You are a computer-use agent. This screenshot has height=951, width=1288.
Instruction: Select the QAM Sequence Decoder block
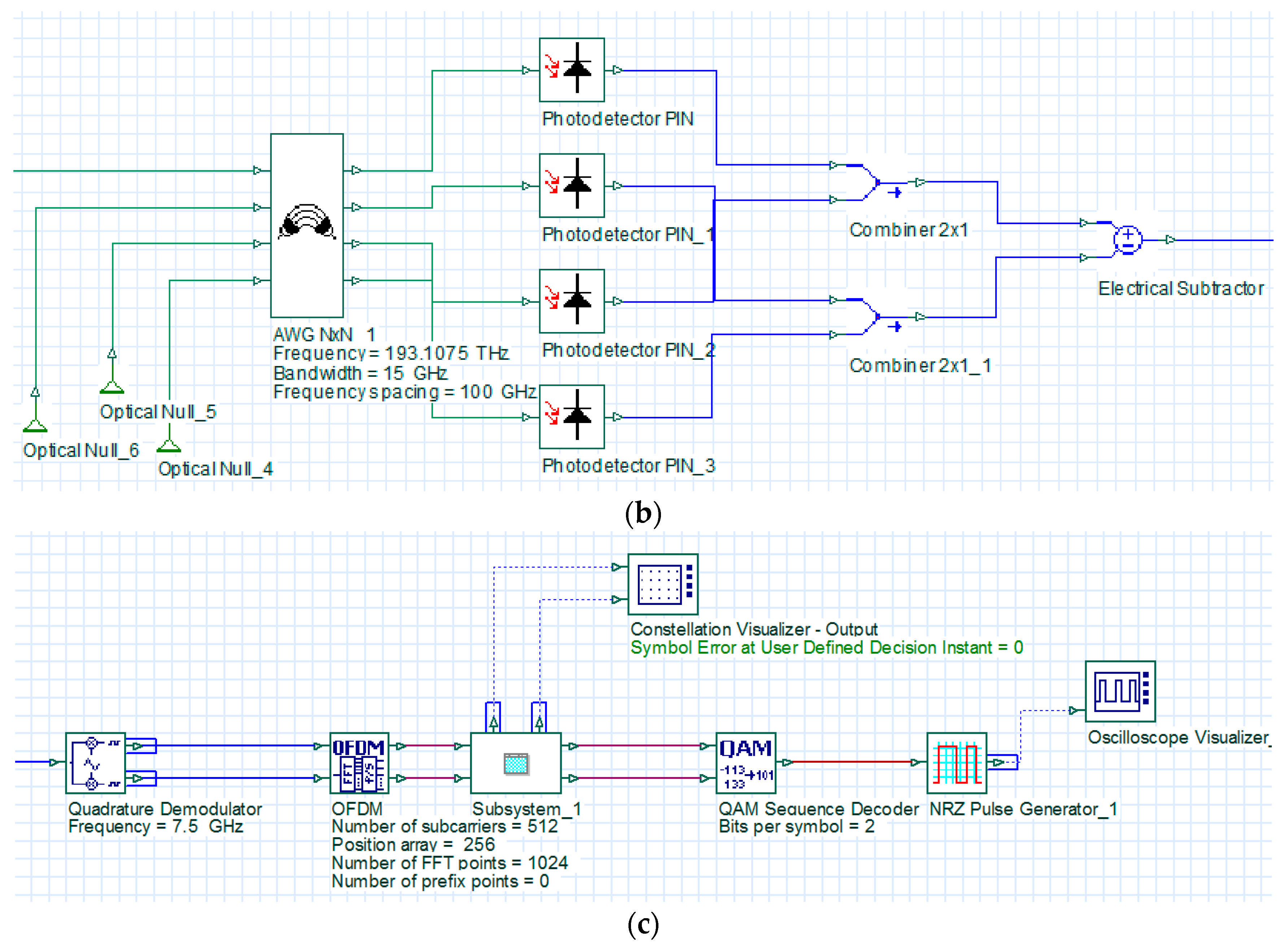click(746, 763)
